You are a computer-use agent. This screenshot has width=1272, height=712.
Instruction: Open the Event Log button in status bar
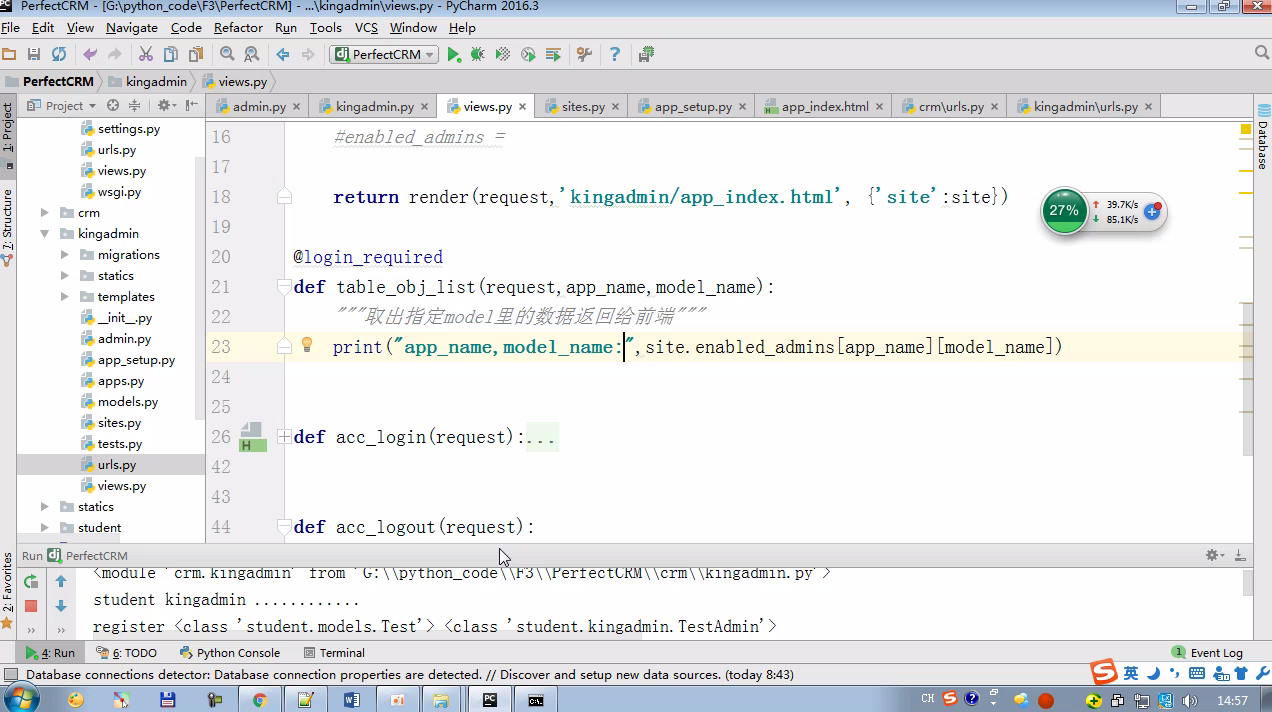[x=1208, y=653]
